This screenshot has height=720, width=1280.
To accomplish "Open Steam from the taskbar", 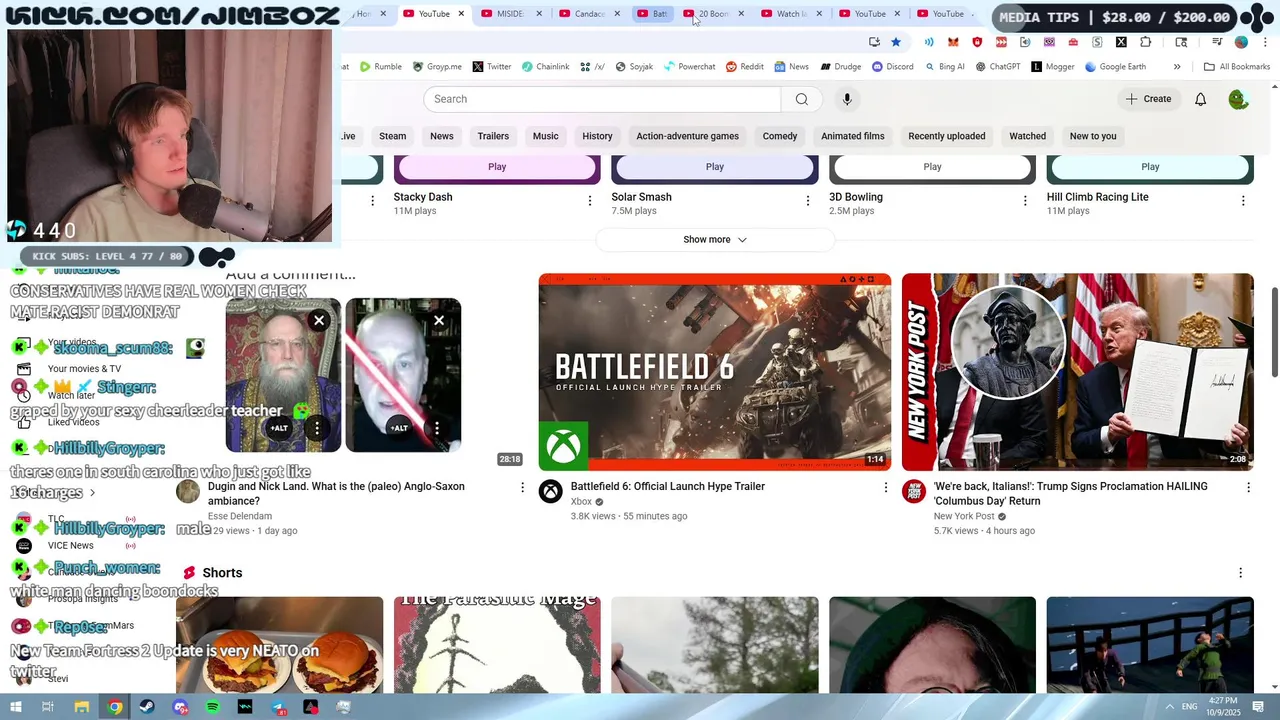I will (147, 707).
